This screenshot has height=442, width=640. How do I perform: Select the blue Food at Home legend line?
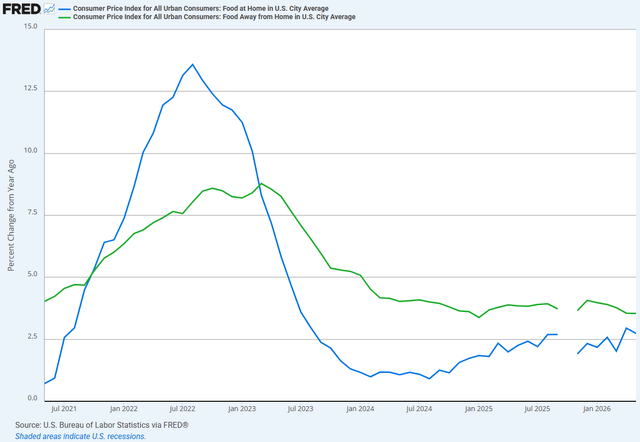click(x=64, y=9)
